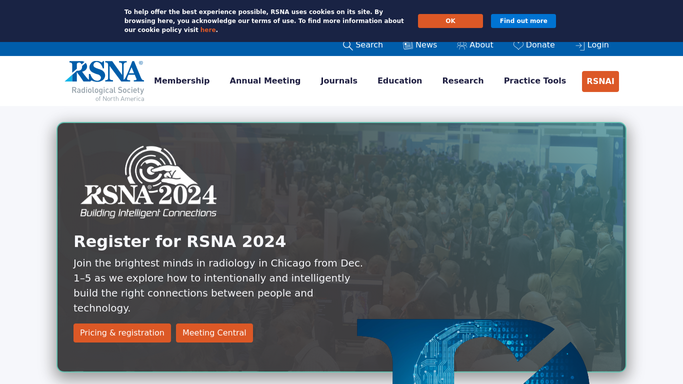Click the Find out more button
Viewport: 683px width, 384px height.
tap(523, 21)
